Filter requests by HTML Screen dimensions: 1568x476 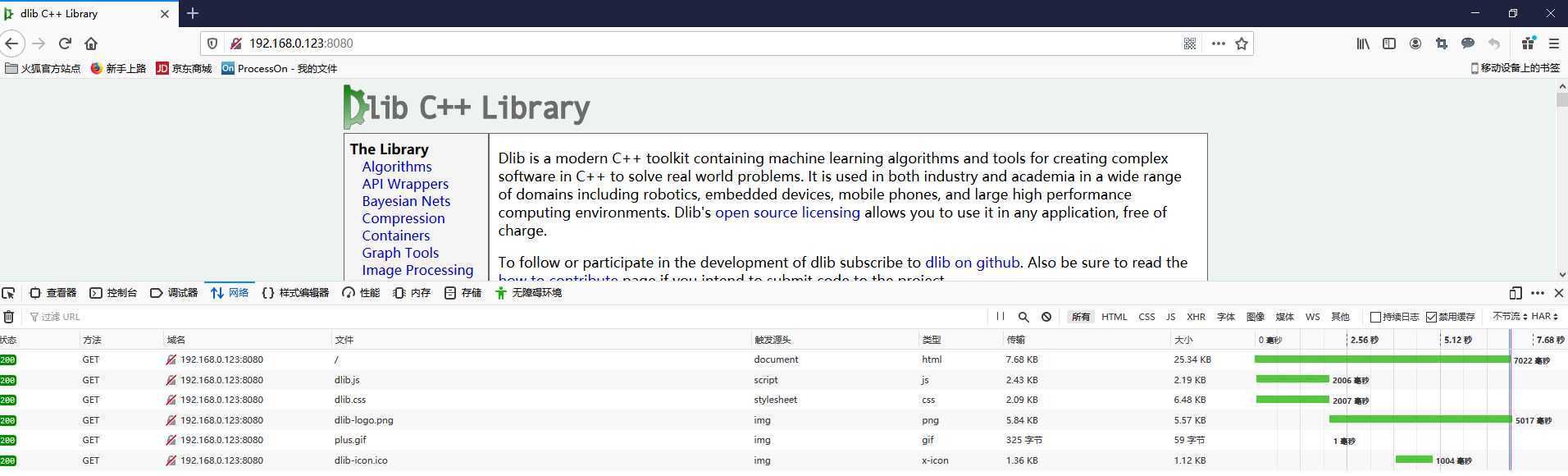pos(1114,317)
